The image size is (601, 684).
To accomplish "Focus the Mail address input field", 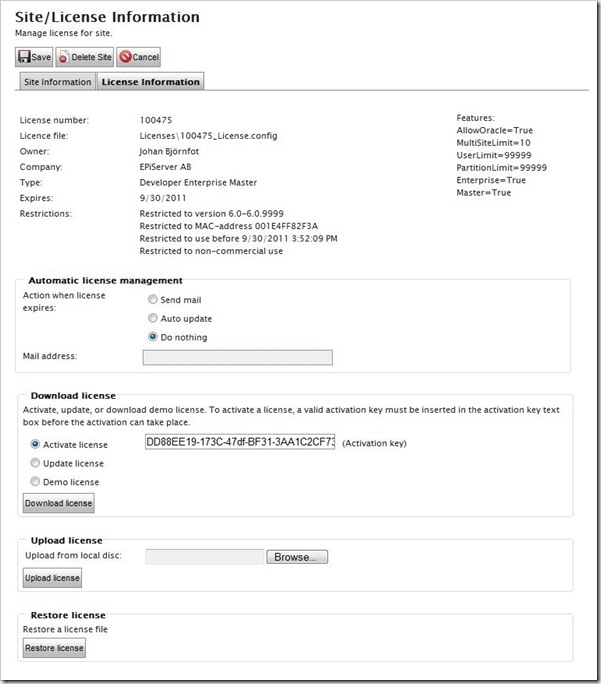I will coord(238,357).
